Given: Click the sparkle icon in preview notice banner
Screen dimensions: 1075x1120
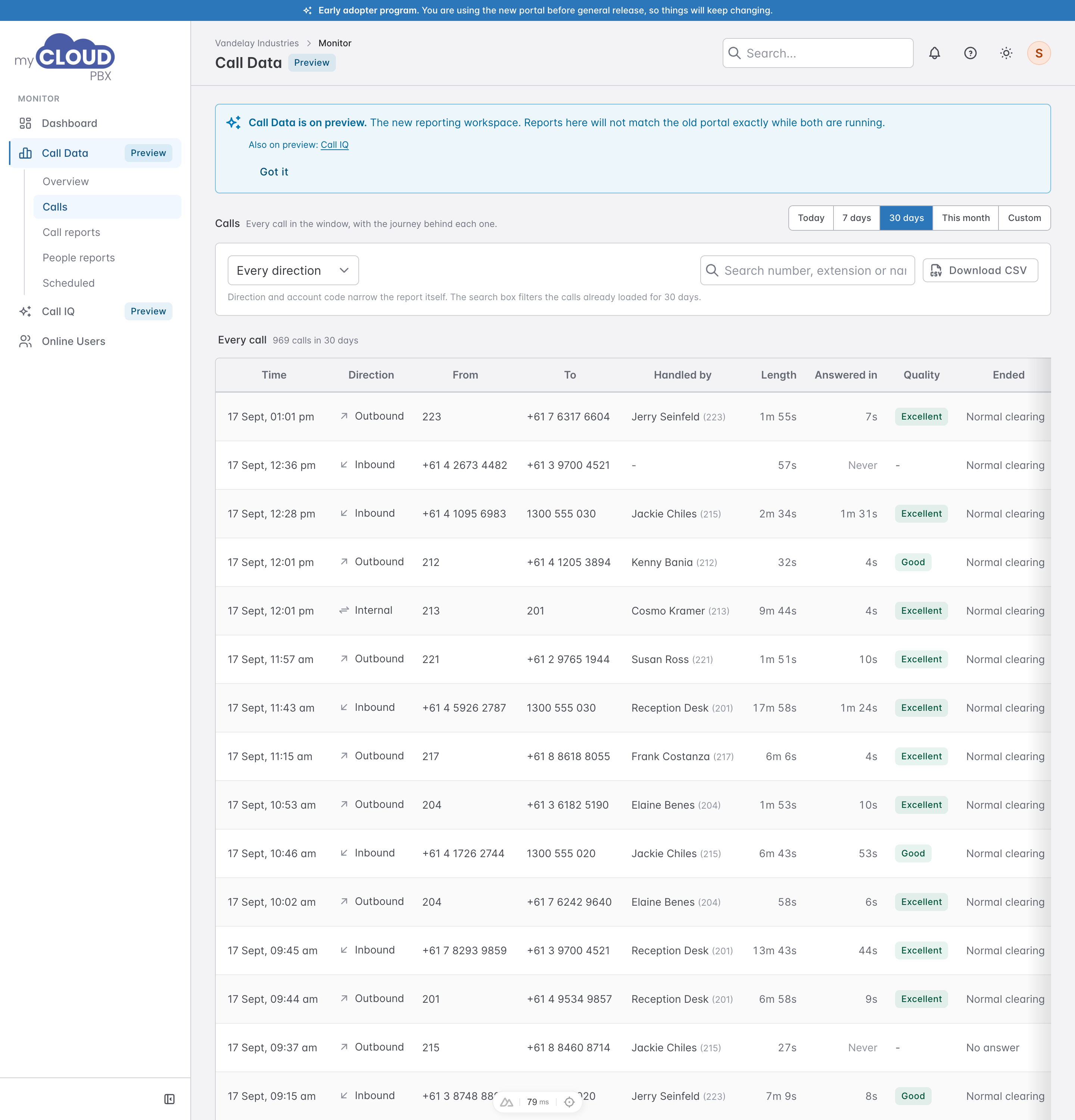Looking at the screenshot, I should pyautogui.click(x=234, y=122).
